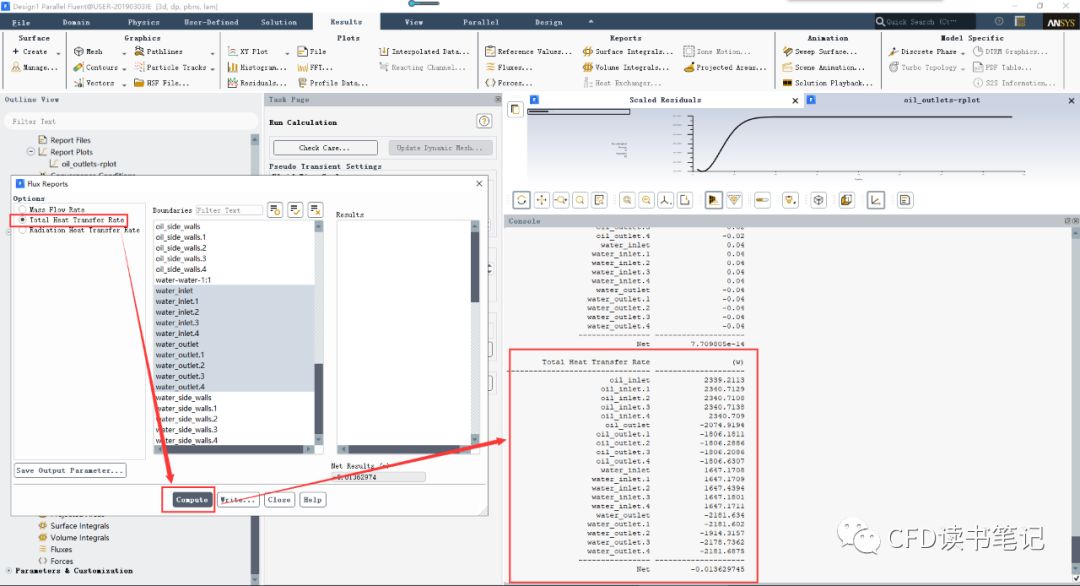Open the Histogram plot dialog
Screen dimensions: 1080x586
[x=257, y=67]
